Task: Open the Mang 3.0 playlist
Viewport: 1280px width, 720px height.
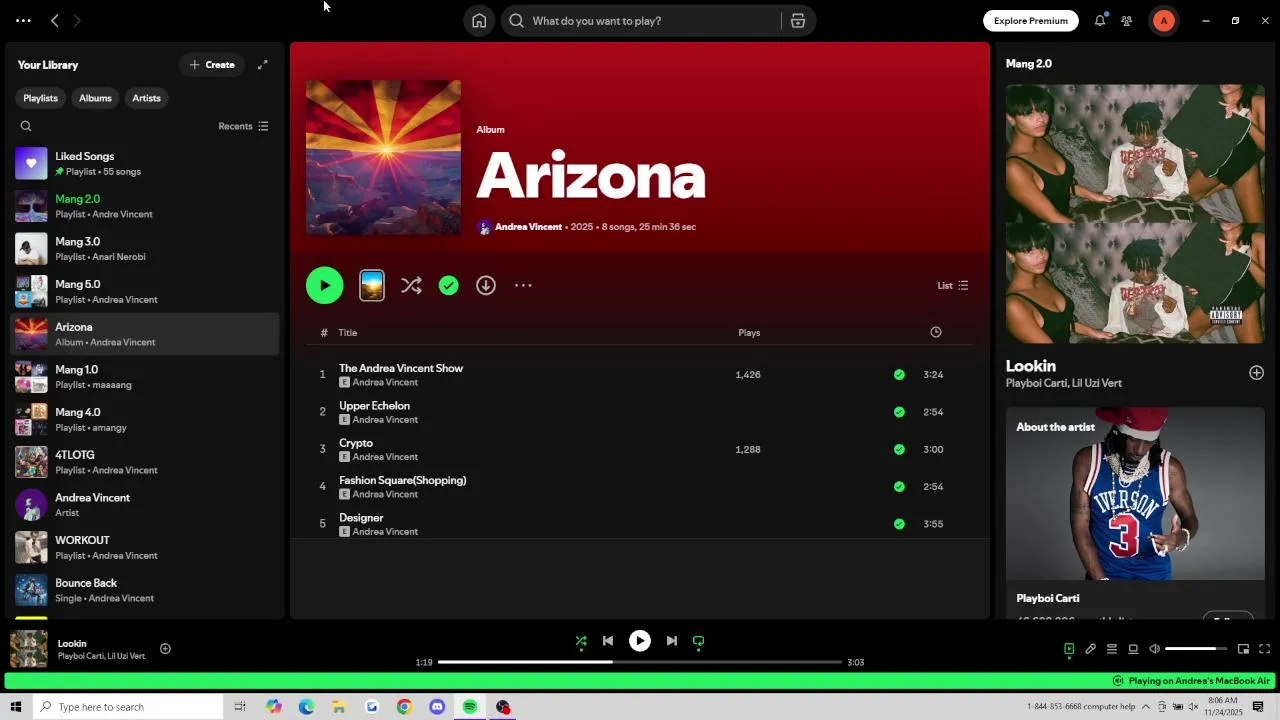Action: point(145,249)
